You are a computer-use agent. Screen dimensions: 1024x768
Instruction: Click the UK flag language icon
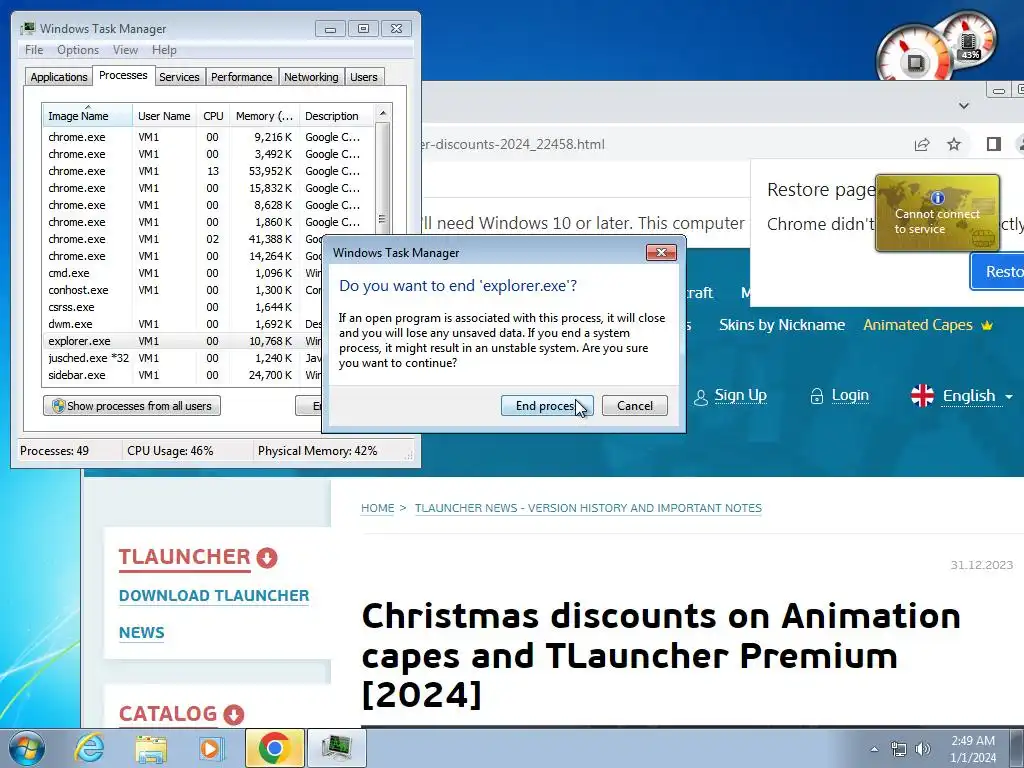pyautogui.click(x=922, y=396)
